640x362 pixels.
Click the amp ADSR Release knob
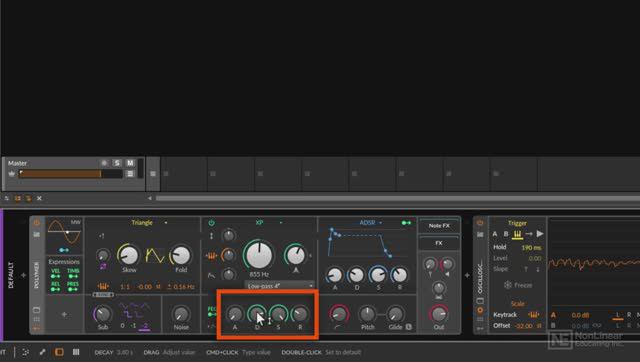click(x=399, y=275)
